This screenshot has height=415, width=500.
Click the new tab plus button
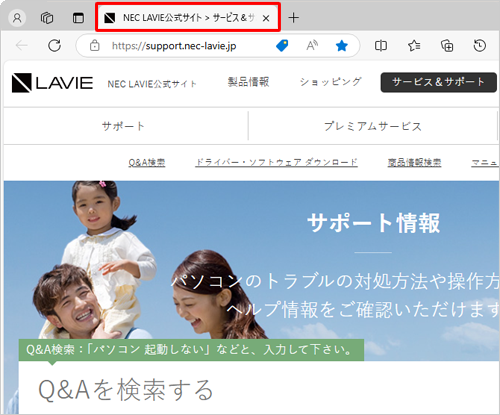(x=293, y=18)
